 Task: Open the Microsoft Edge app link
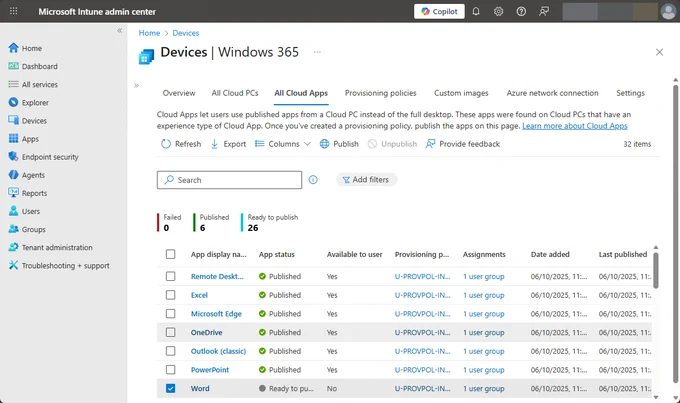pos(216,314)
